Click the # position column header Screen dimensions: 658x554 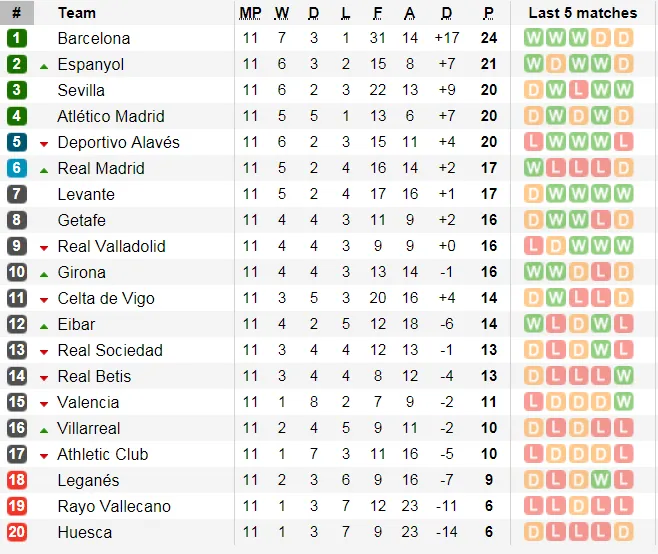click(16, 13)
